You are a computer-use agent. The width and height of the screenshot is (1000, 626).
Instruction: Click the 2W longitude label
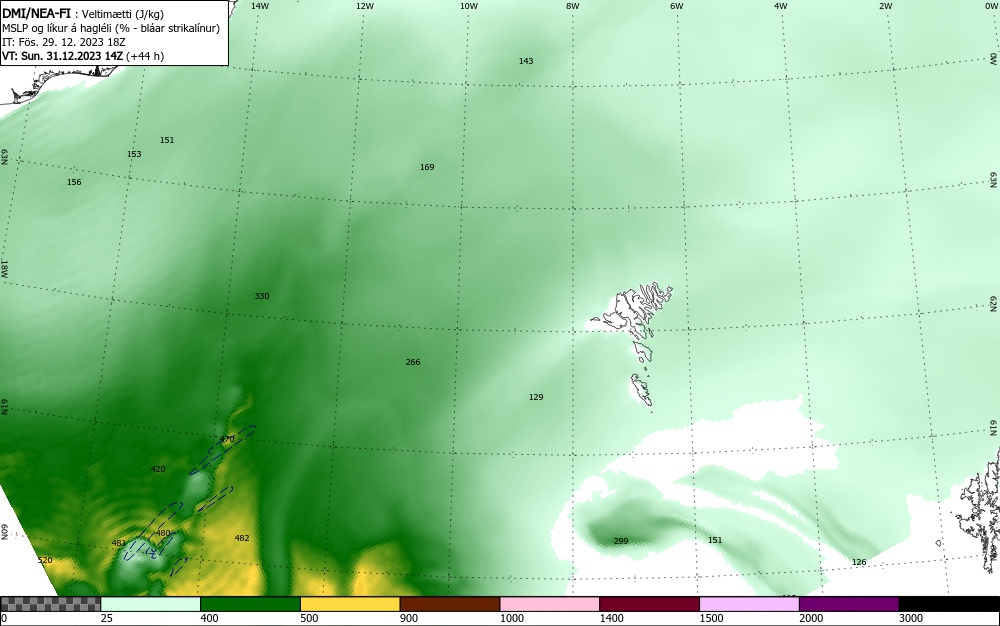[x=885, y=6]
